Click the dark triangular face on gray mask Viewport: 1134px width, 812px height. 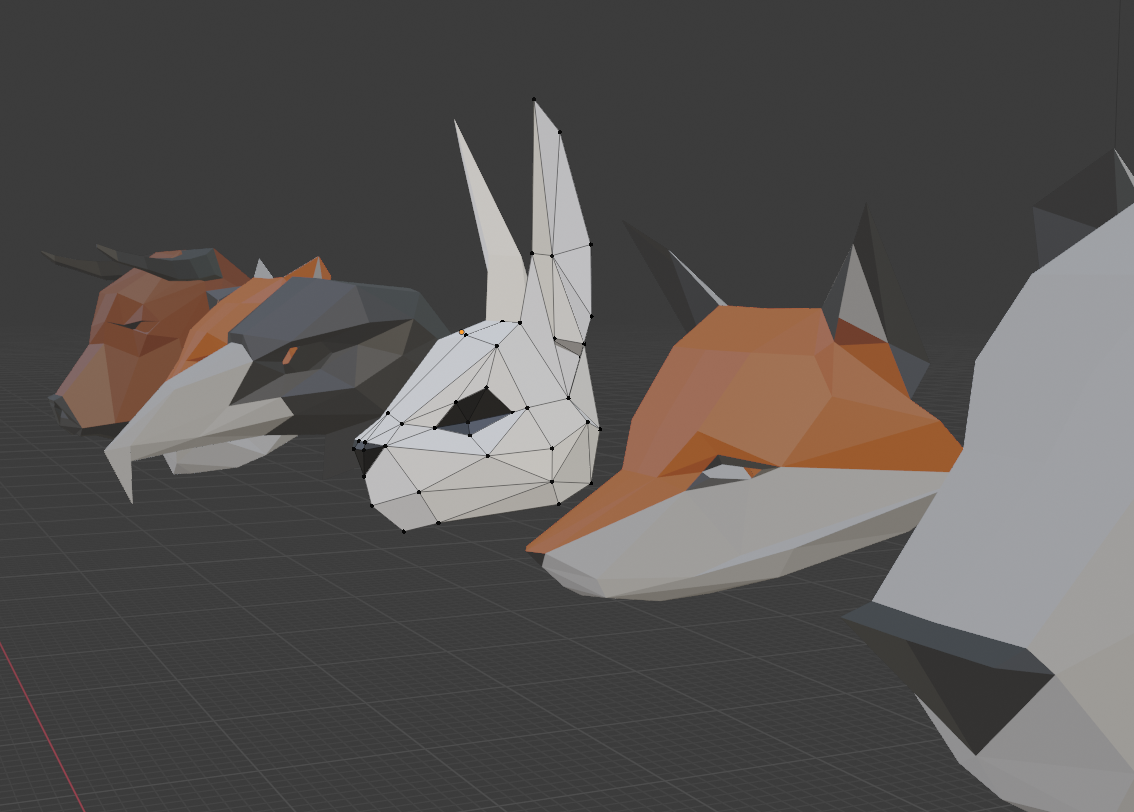[x=960, y=690]
